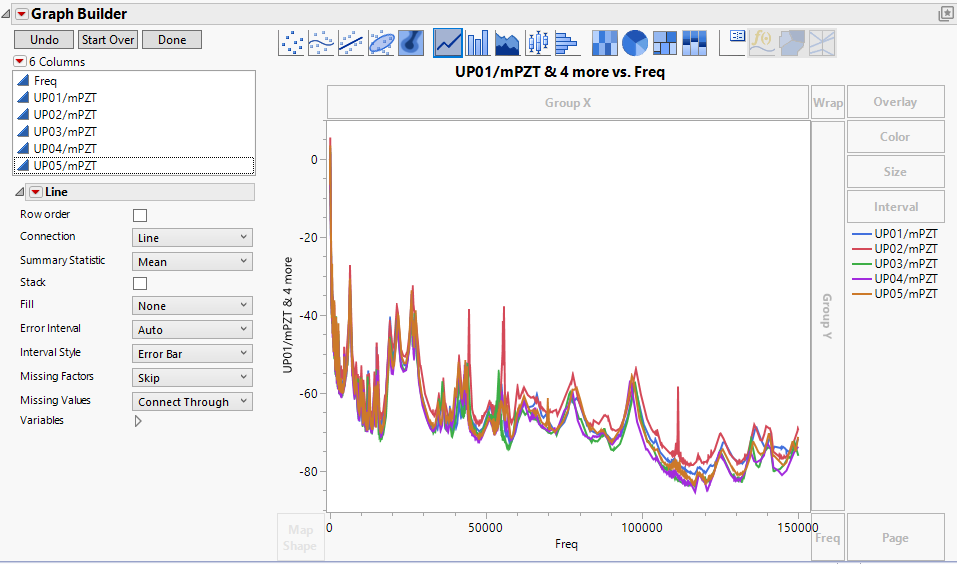
Task: Choose the Contour element icon
Action: click(411, 43)
